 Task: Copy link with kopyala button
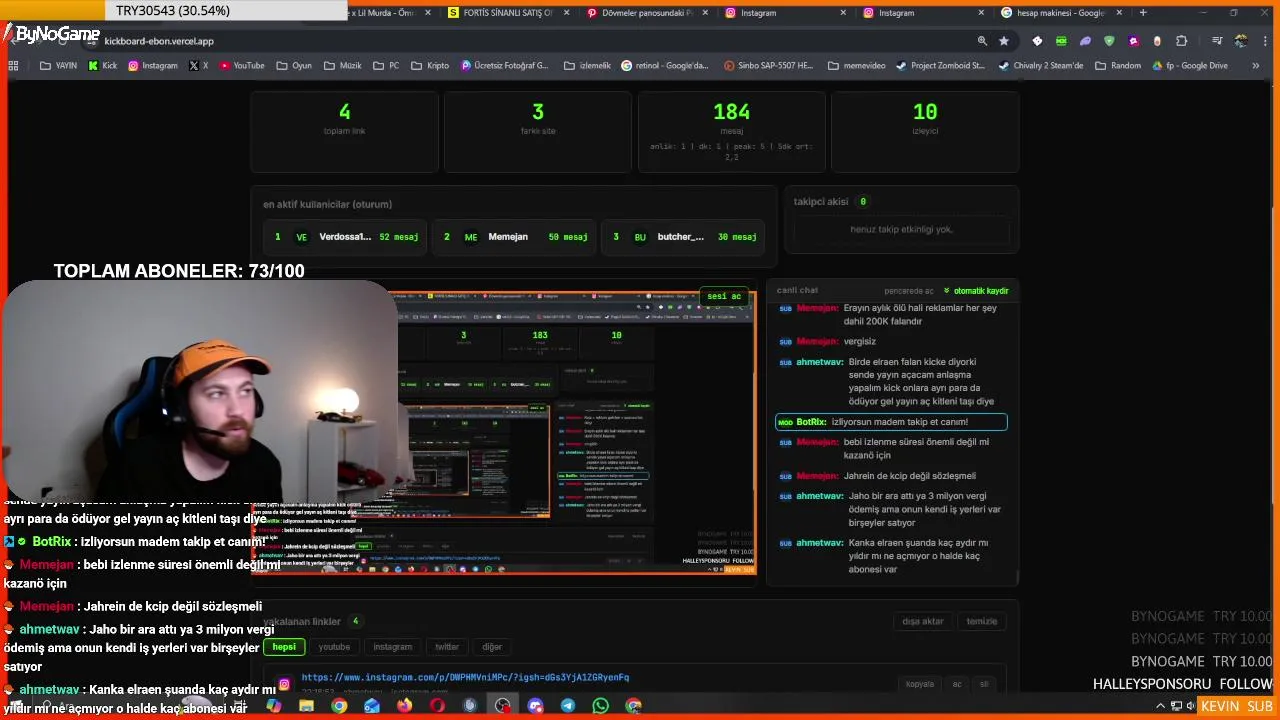click(920, 684)
